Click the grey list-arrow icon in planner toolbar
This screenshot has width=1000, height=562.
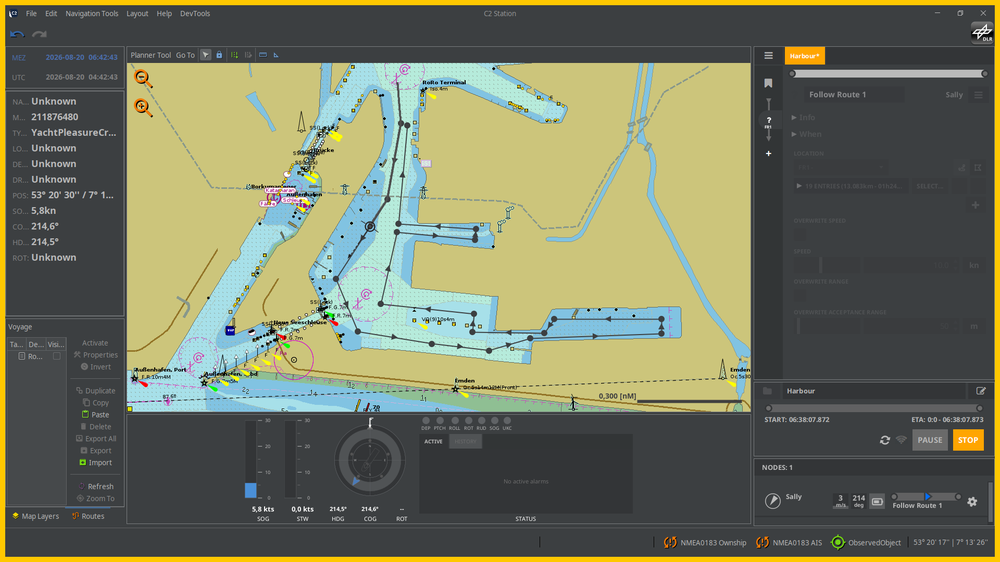pos(248,55)
